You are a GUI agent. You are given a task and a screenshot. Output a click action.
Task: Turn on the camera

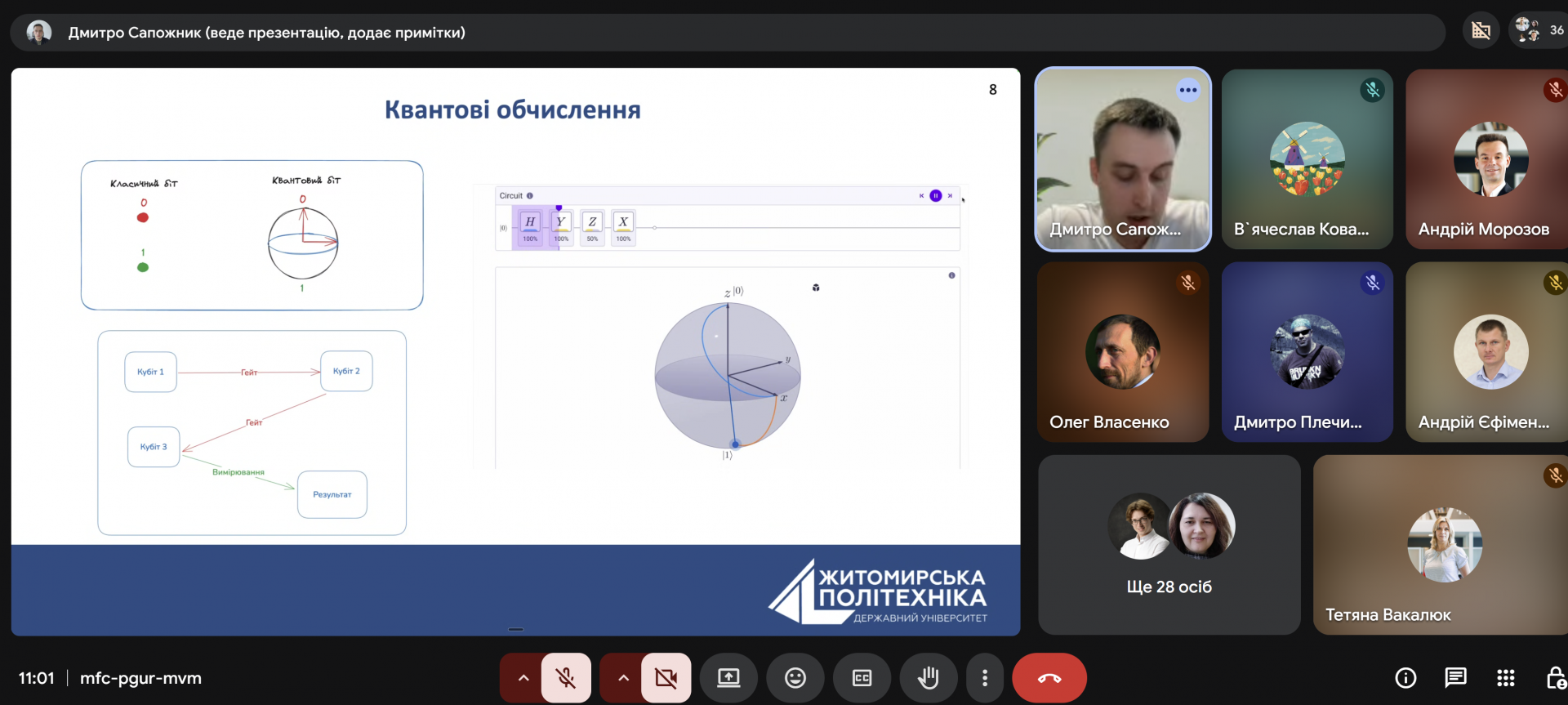[x=666, y=677]
